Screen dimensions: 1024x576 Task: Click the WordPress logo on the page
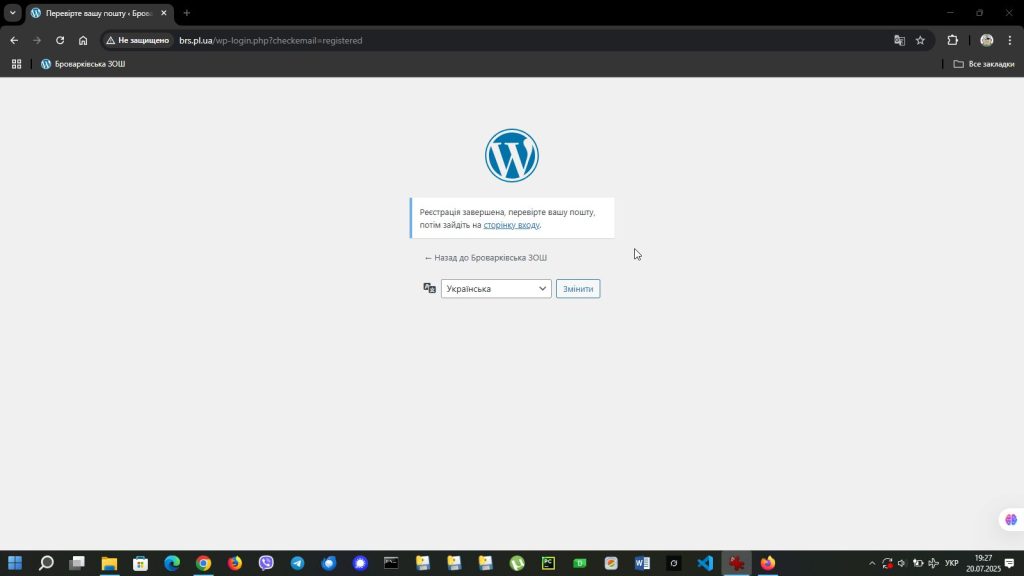tap(511, 156)
